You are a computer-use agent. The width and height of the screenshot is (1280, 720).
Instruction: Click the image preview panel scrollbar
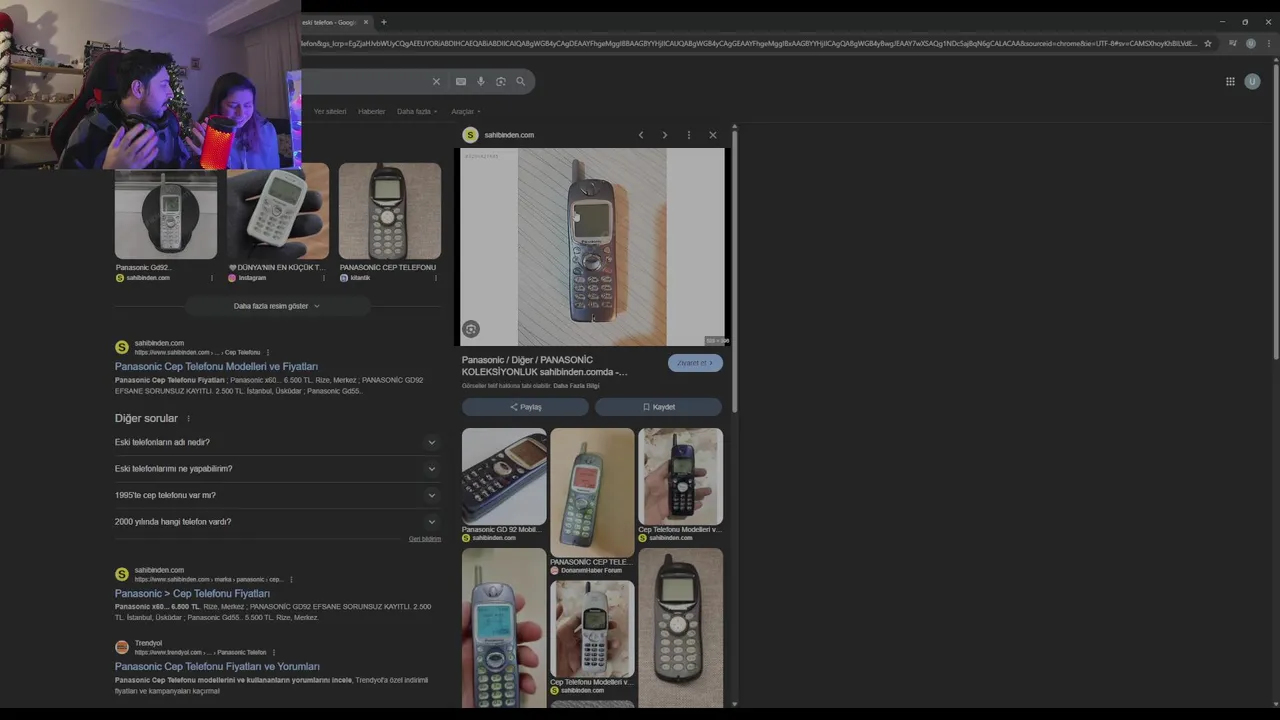tap(735, 270)
